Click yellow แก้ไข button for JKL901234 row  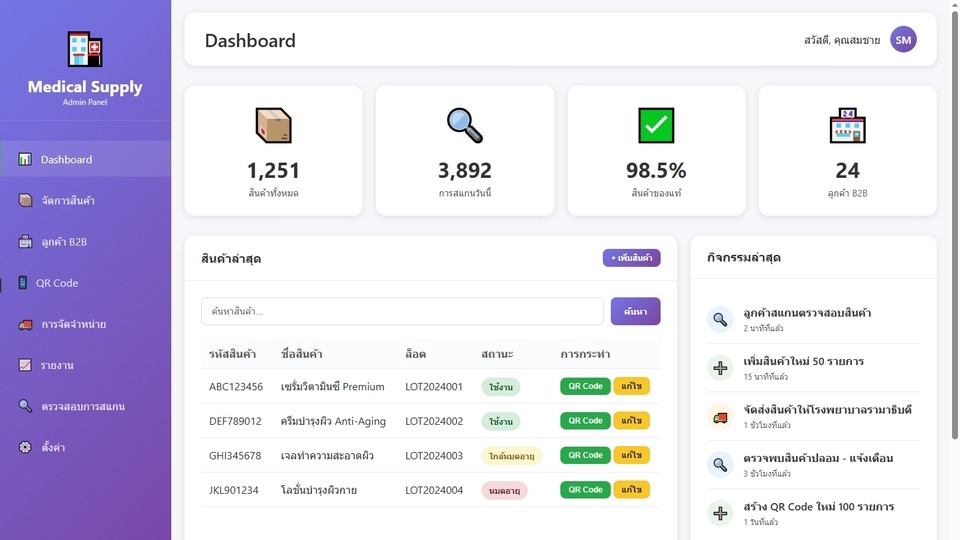pyautogui.click(x=631, y=490)
